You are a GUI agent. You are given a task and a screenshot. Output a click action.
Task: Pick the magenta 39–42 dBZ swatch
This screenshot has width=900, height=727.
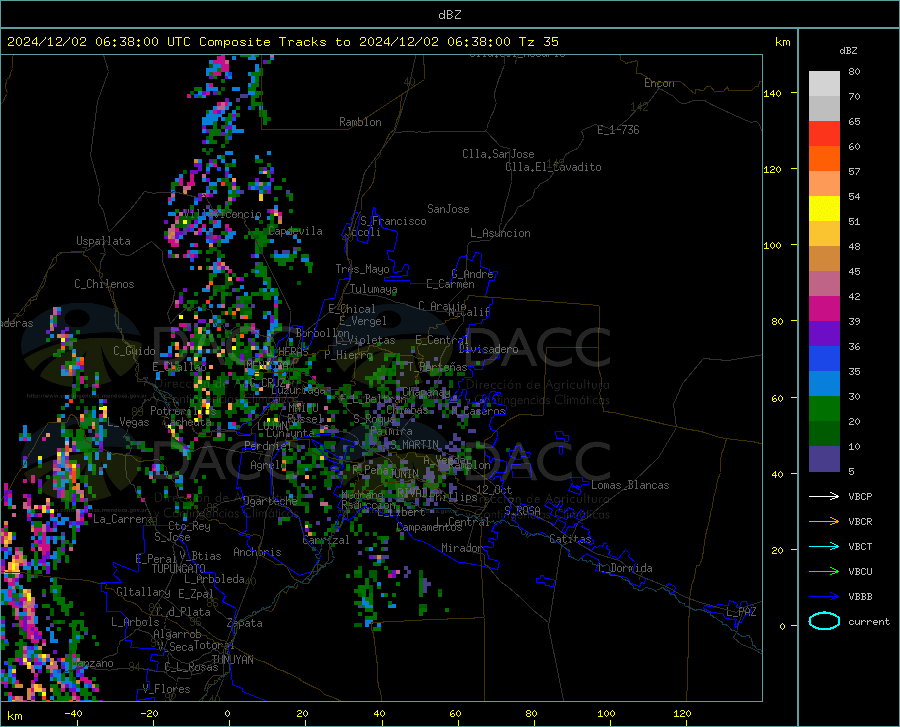[x=824, y=309]
